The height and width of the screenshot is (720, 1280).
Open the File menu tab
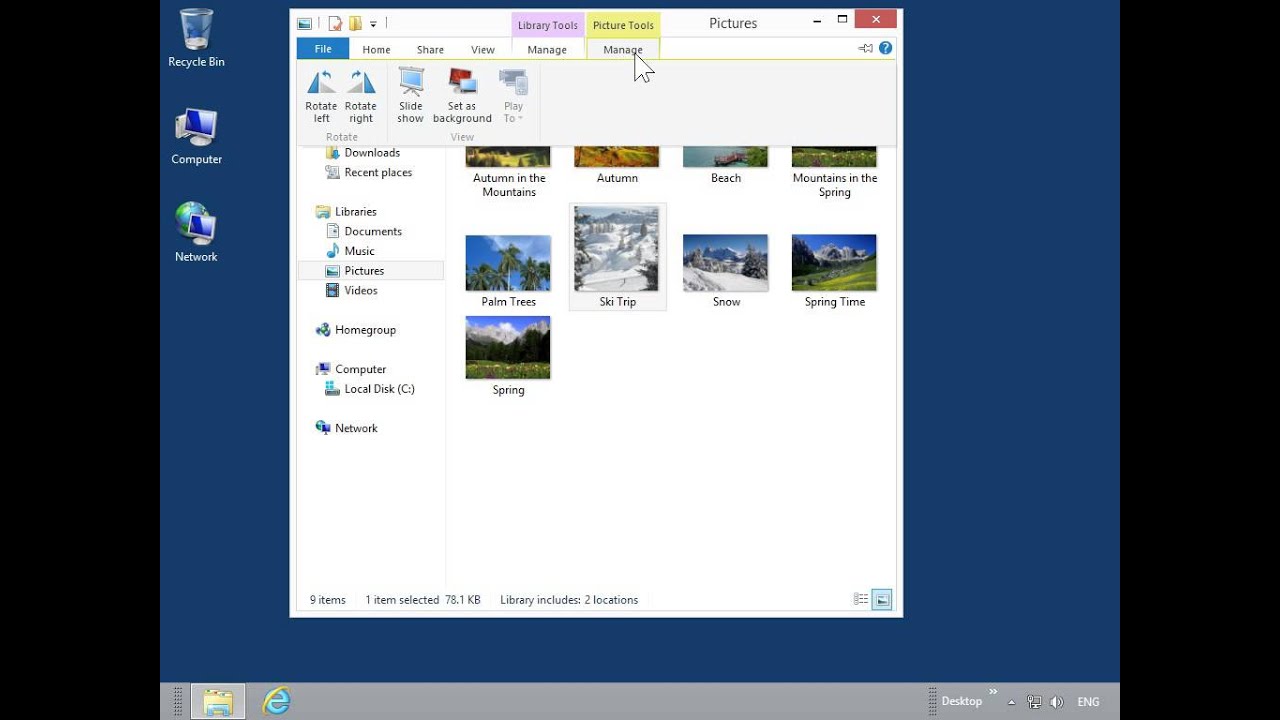tap(323, 49)
